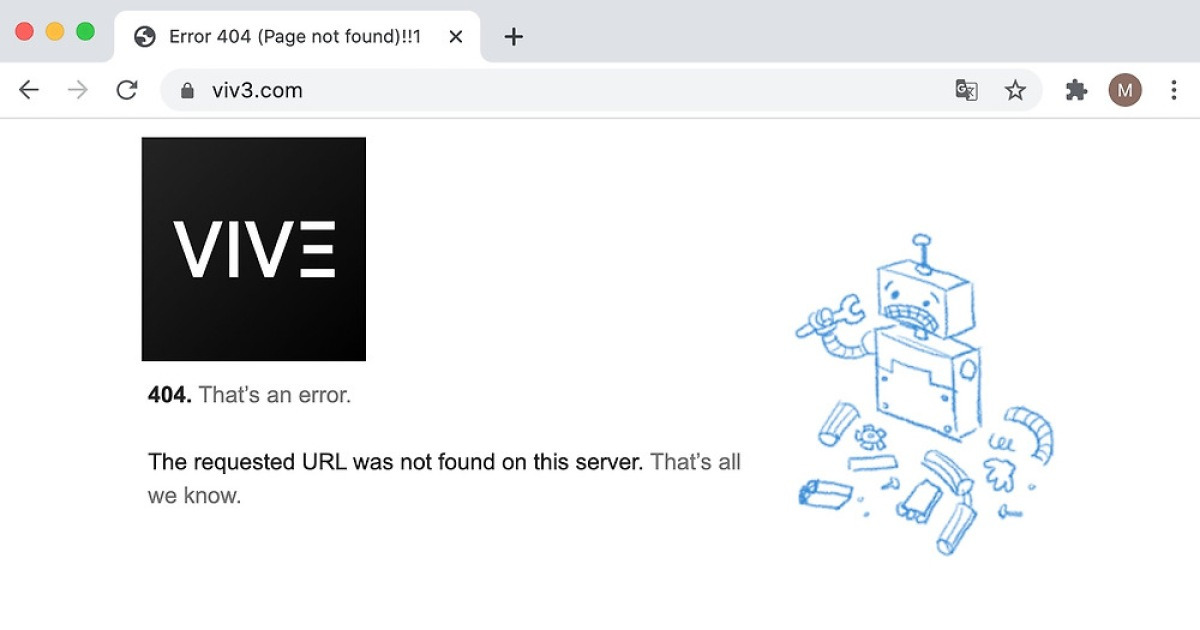This screenshot has width=1200, height=630.
Task: Open a new tab with the plus button
Action: pos(513,36)
